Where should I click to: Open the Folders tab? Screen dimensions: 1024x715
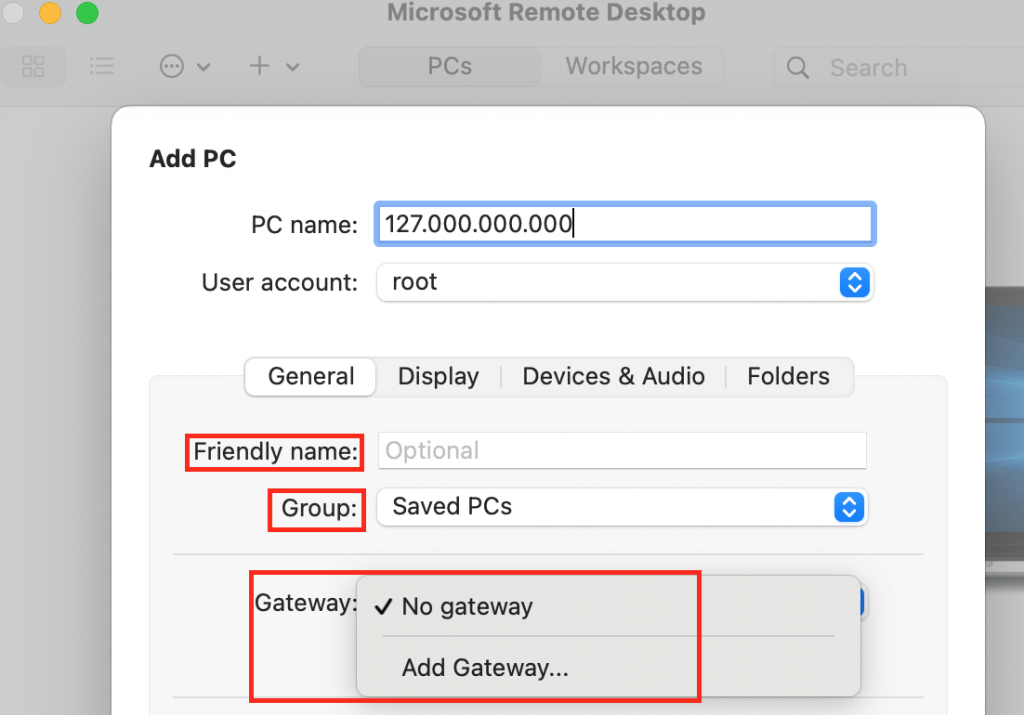(x=788, y=376)
